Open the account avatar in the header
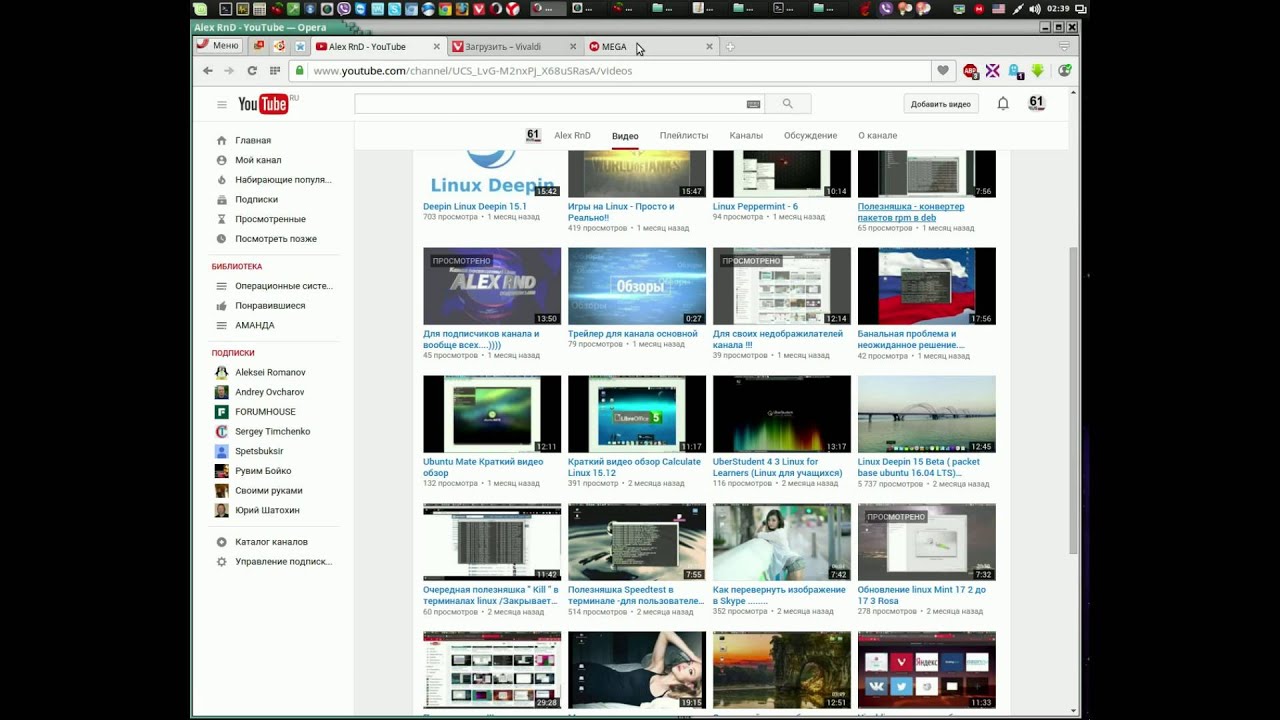Viewport: 1280px width, 720px height. pyautogui.click(x=1037, y=104)
